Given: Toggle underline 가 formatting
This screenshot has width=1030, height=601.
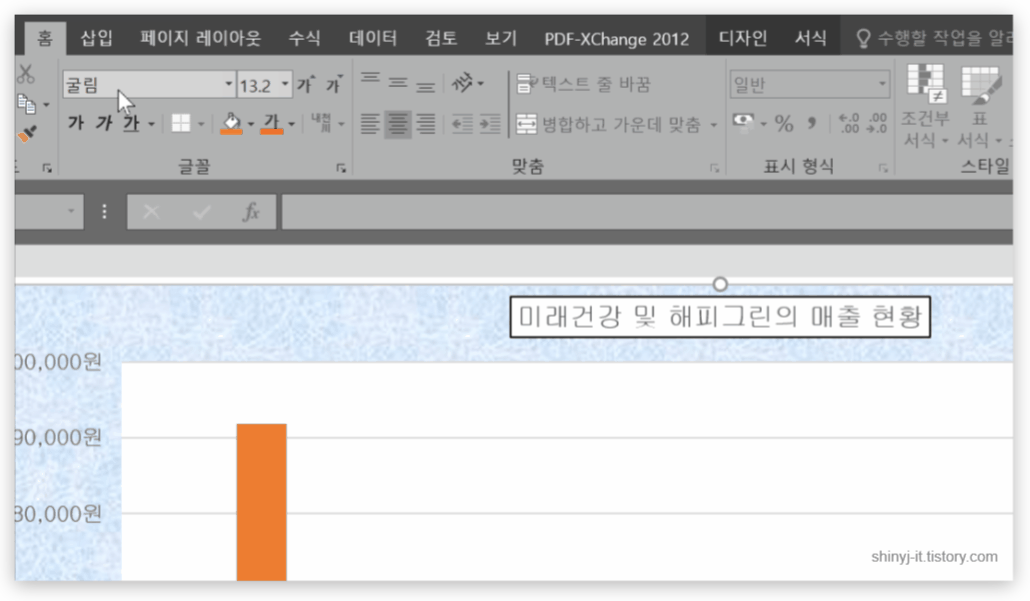Looking at the screenshot, I should point(131,123).
